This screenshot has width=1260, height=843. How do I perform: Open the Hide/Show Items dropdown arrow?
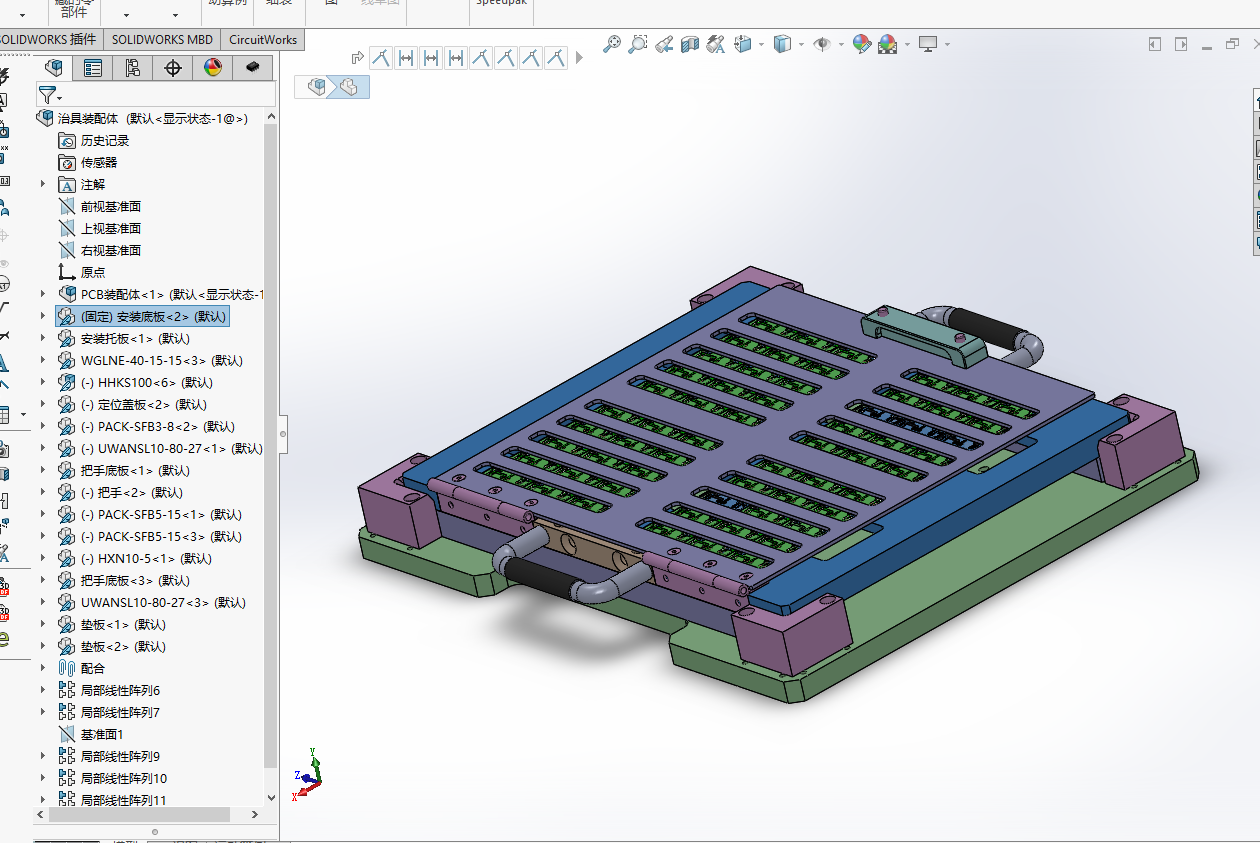coord(841,44)
